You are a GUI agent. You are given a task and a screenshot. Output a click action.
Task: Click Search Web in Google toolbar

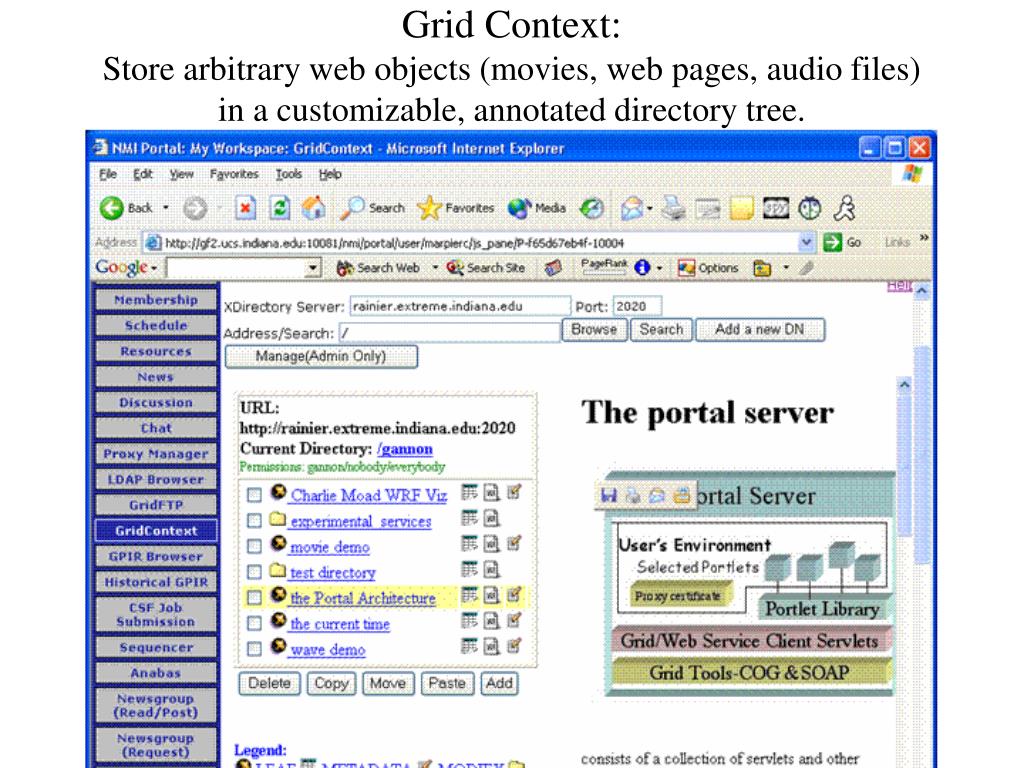[378, 268]
